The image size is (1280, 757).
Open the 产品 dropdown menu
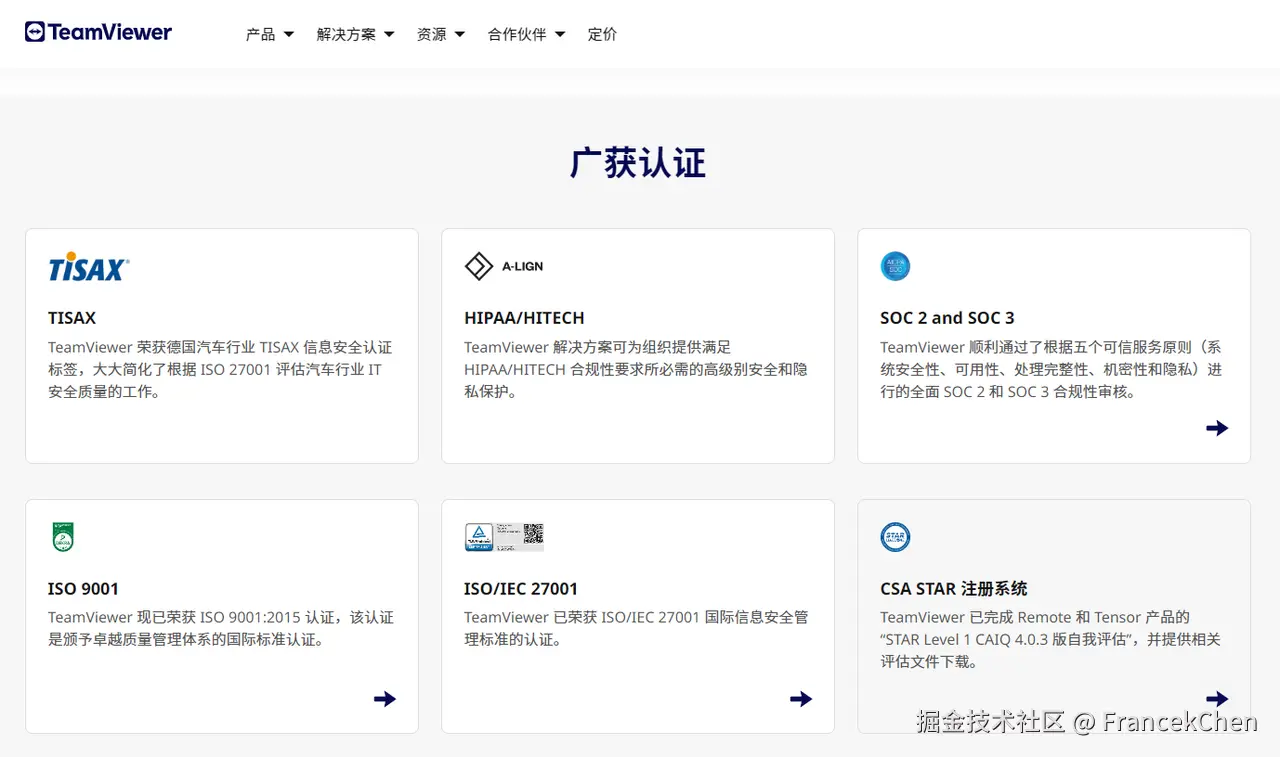[x=270, y=34]
